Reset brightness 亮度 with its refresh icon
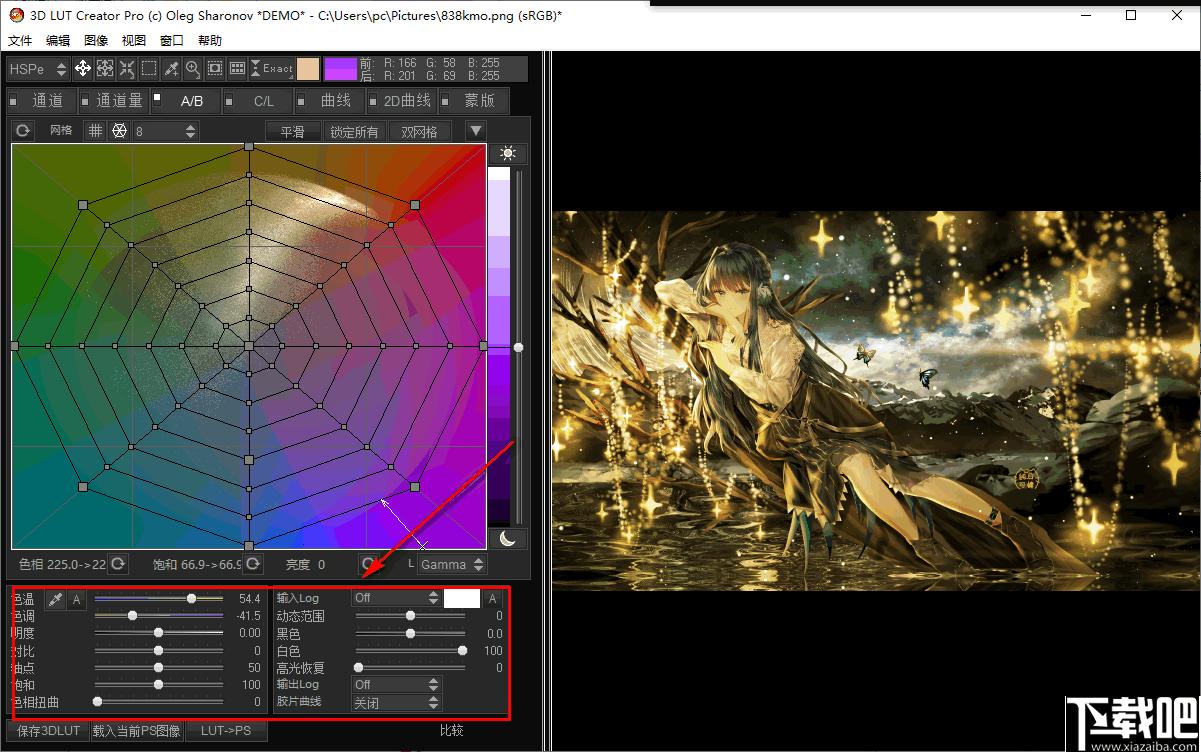 (x=369, y=564)
